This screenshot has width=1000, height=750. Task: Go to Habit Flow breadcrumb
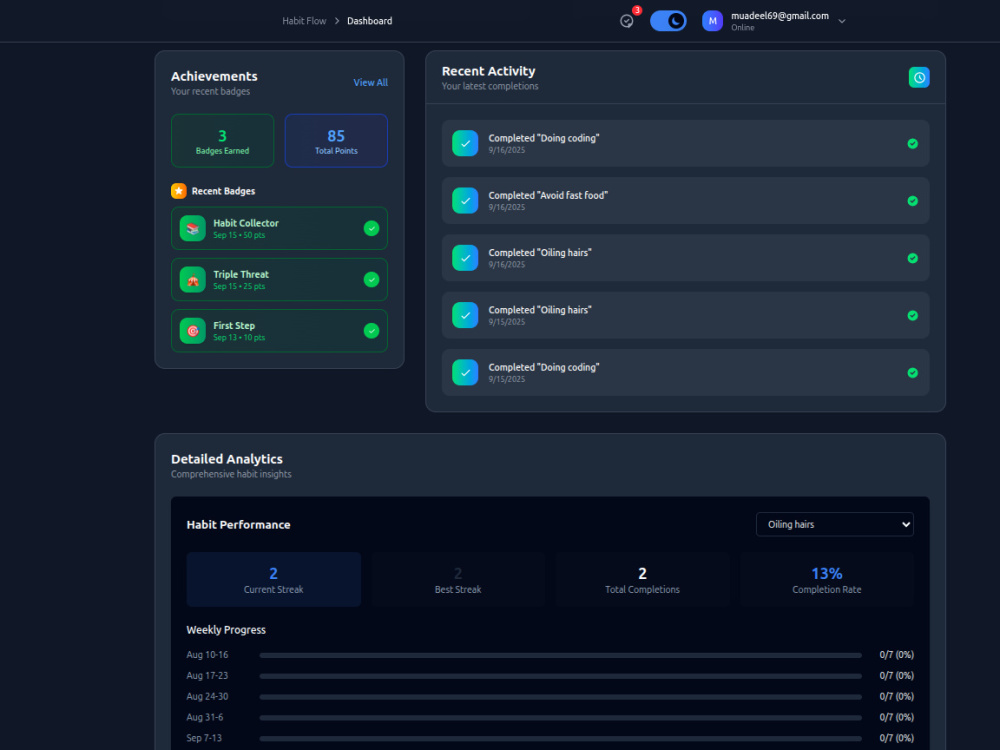pos(304,21)
